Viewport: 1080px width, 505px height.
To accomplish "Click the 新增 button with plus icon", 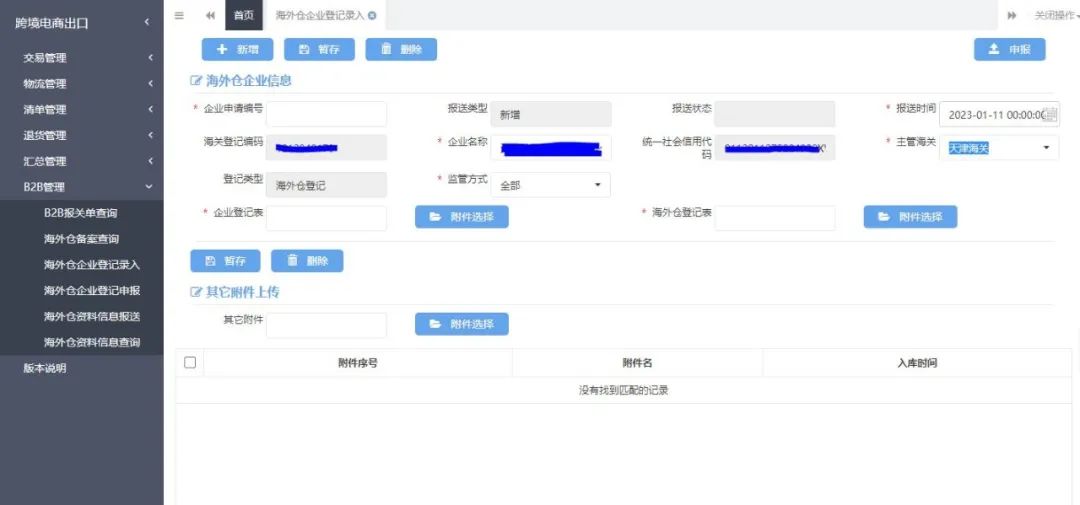I will (x=237, y=49).
